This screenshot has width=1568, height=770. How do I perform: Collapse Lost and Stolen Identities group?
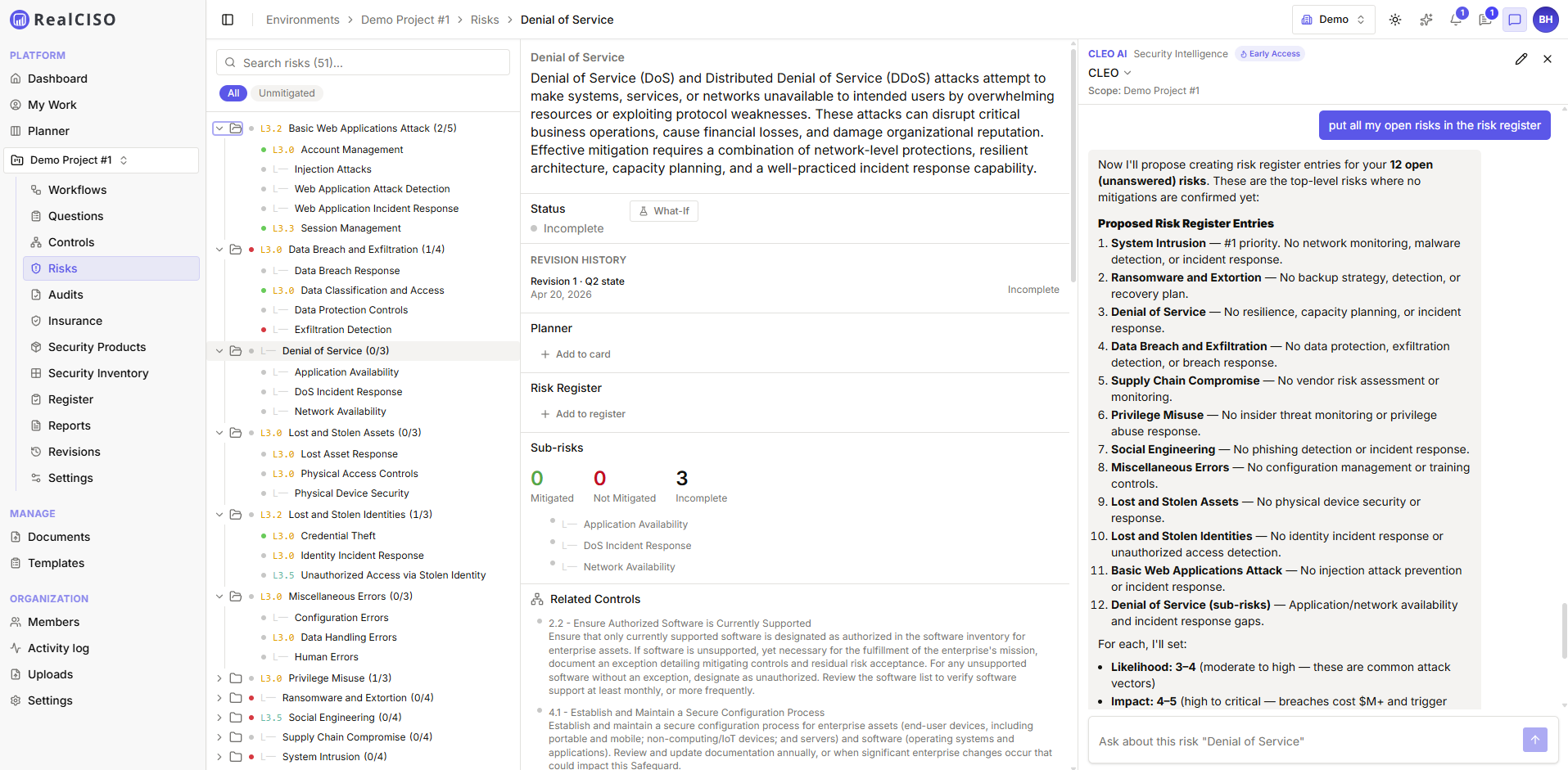click(x=219, y=515)
